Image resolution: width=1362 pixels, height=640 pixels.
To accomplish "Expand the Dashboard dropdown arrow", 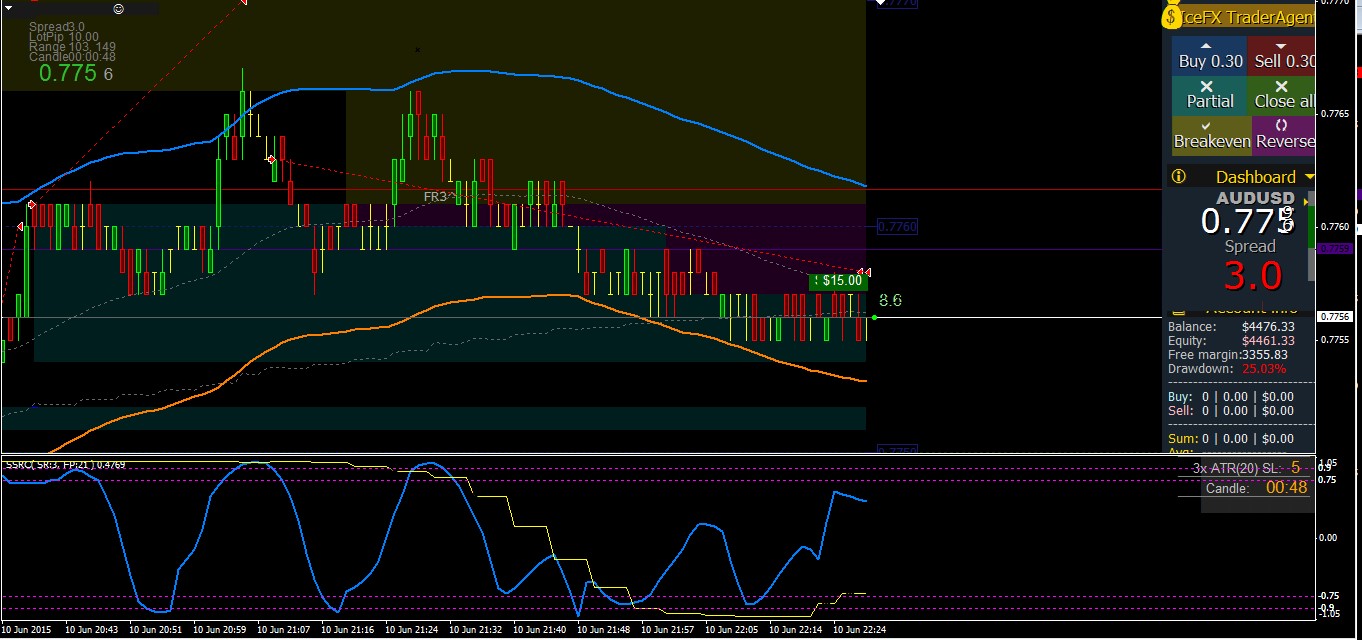I will [1309, 177].
